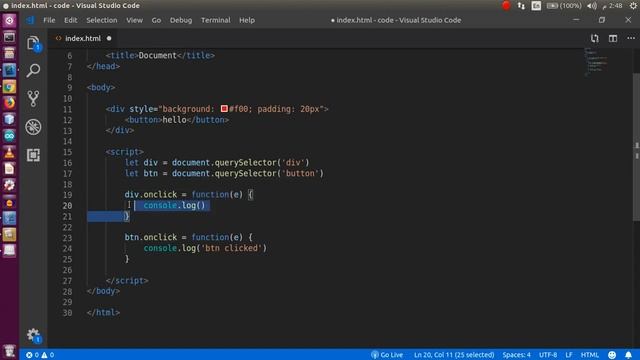Screen dimensions: 640x360
Task: Click the VS Code logo in title bar
Action: click(x=30, y=20)
